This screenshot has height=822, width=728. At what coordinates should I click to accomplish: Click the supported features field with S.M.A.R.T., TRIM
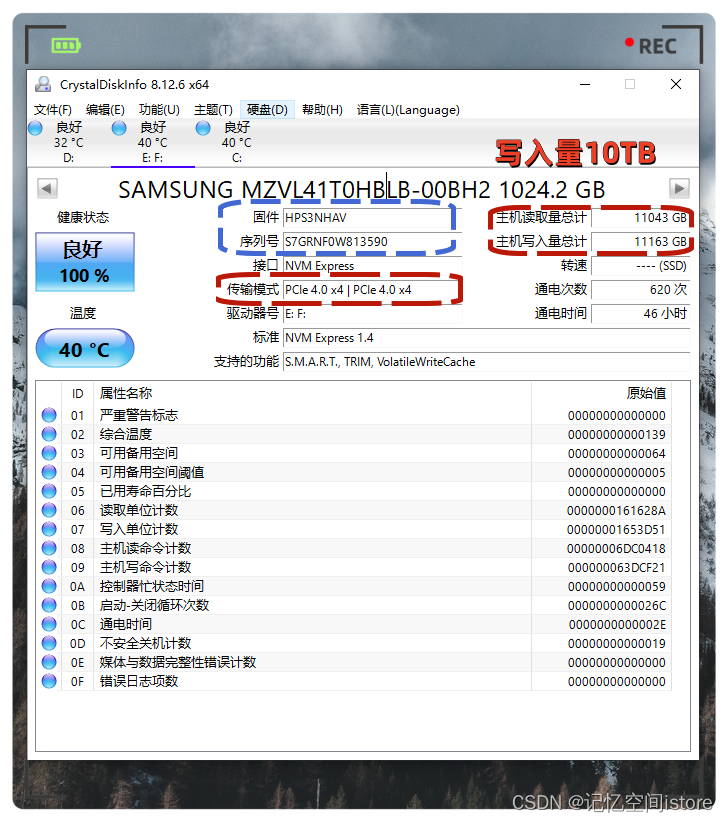click(x=486, y=362)
